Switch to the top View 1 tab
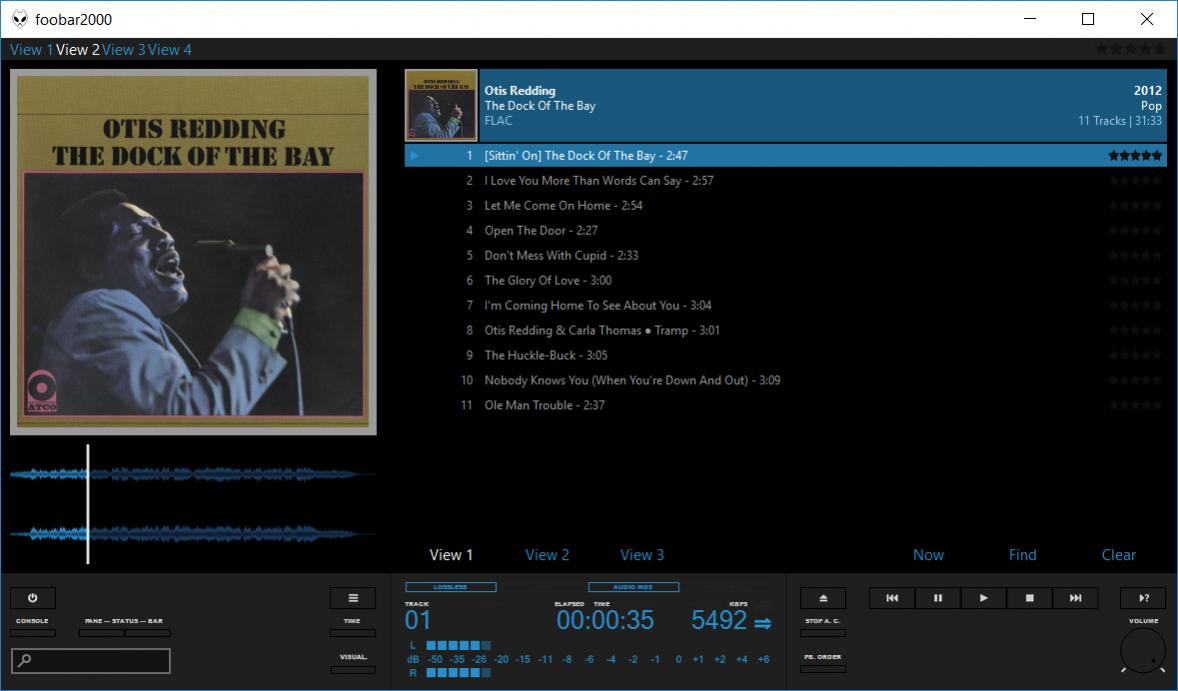Screen dimensions: 1178x691 click(x=31, y=50)
